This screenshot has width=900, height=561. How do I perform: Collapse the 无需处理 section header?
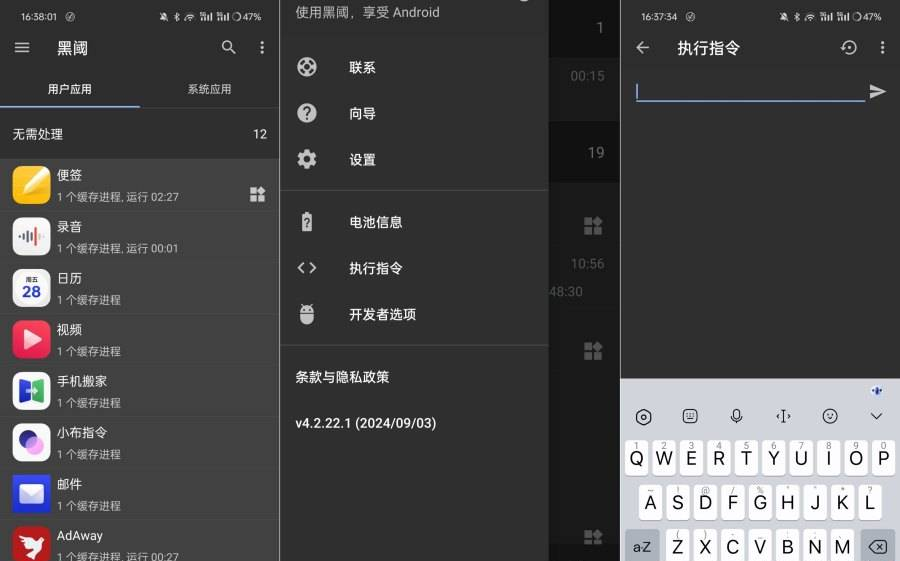139,134
